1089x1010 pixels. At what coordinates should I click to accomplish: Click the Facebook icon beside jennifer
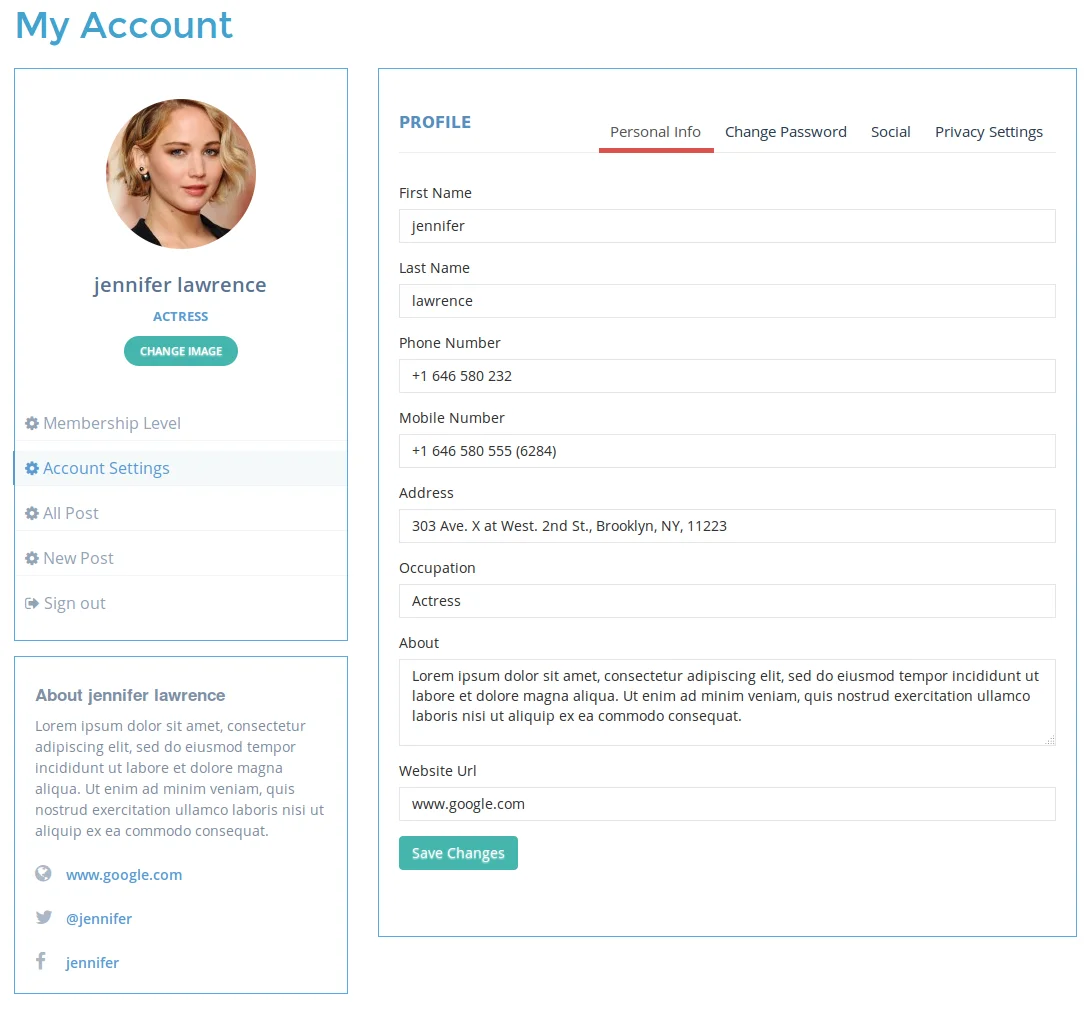[x=43, y=961]
